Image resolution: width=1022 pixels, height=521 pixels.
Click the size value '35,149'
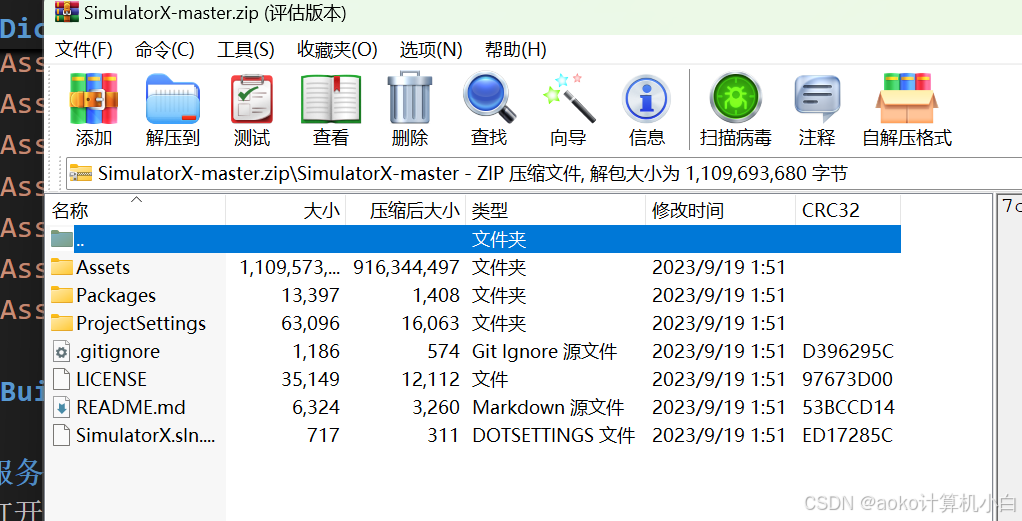click(310, 380)
